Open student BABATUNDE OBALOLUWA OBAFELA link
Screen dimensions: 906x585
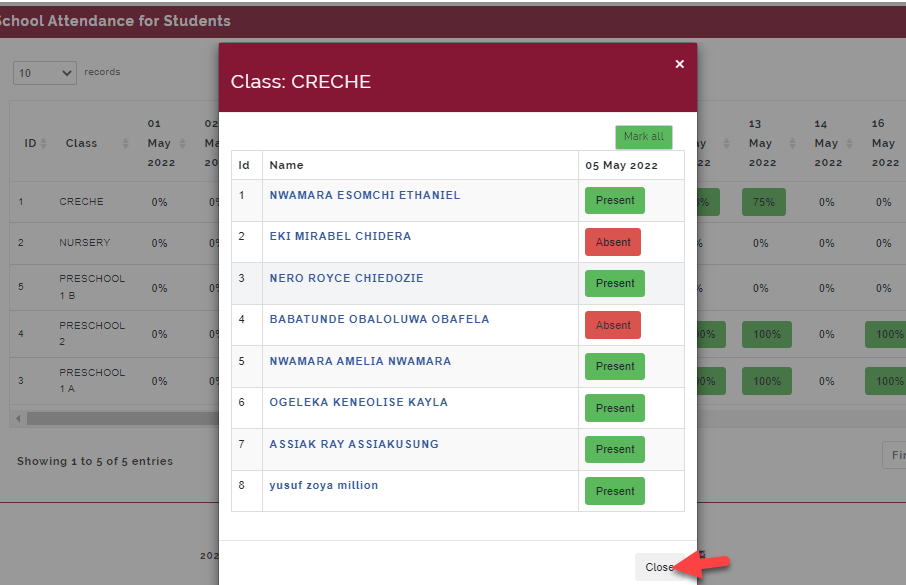click(379, 319)
